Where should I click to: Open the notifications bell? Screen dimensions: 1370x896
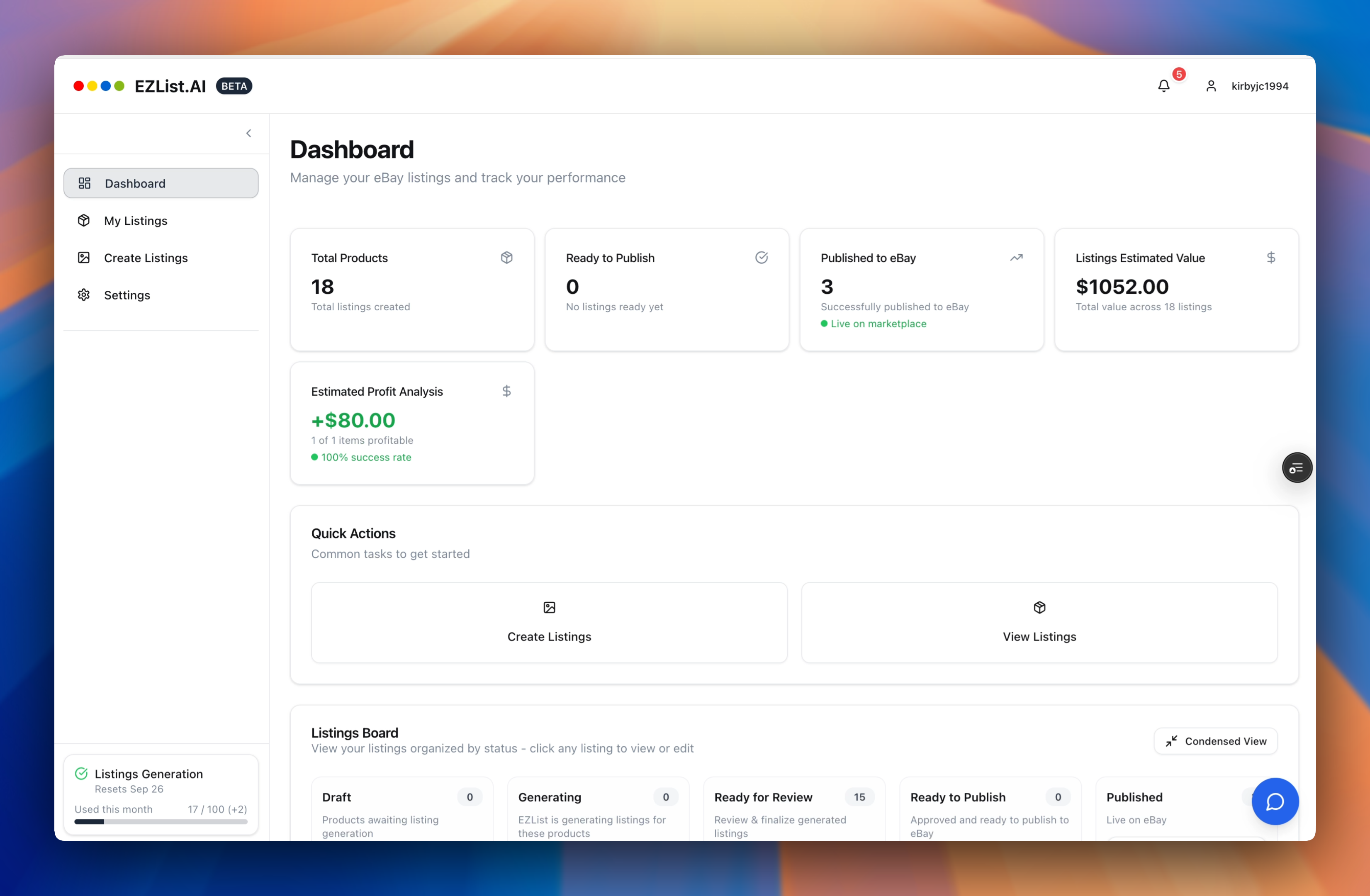pyautogui.click(x=1163, y=86)
